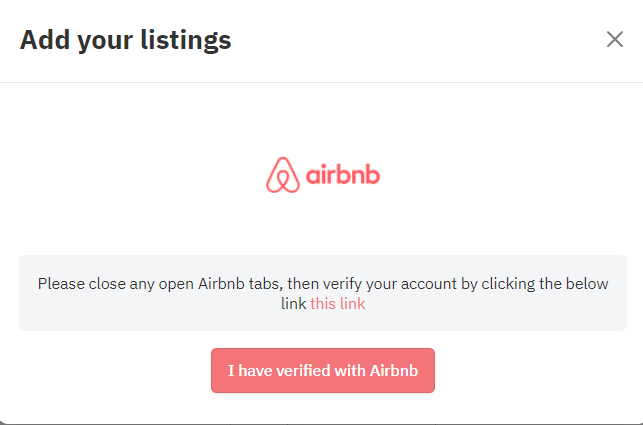Open the pink 'this link' hyperlink

pyautogui.click(x=337, y=304)
